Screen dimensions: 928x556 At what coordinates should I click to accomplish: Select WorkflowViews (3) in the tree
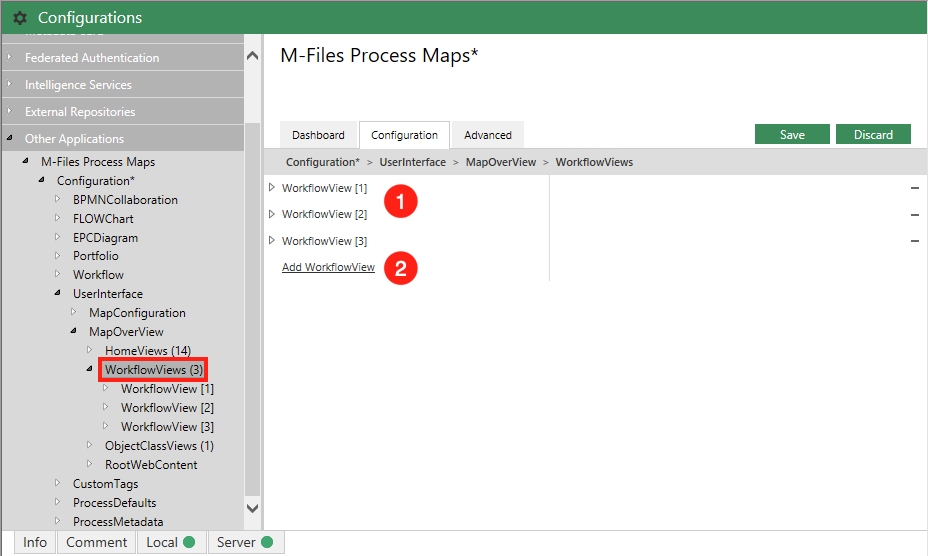153,370
